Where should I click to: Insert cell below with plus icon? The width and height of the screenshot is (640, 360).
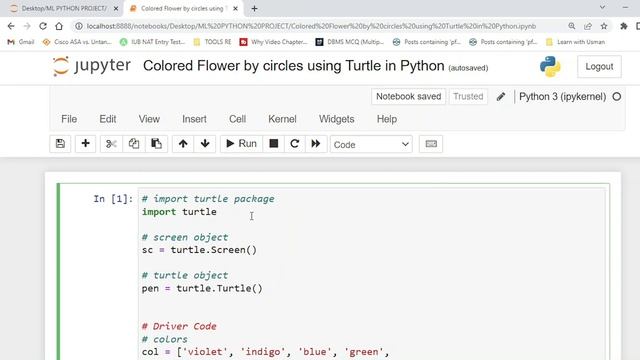[x=85, y=144]
